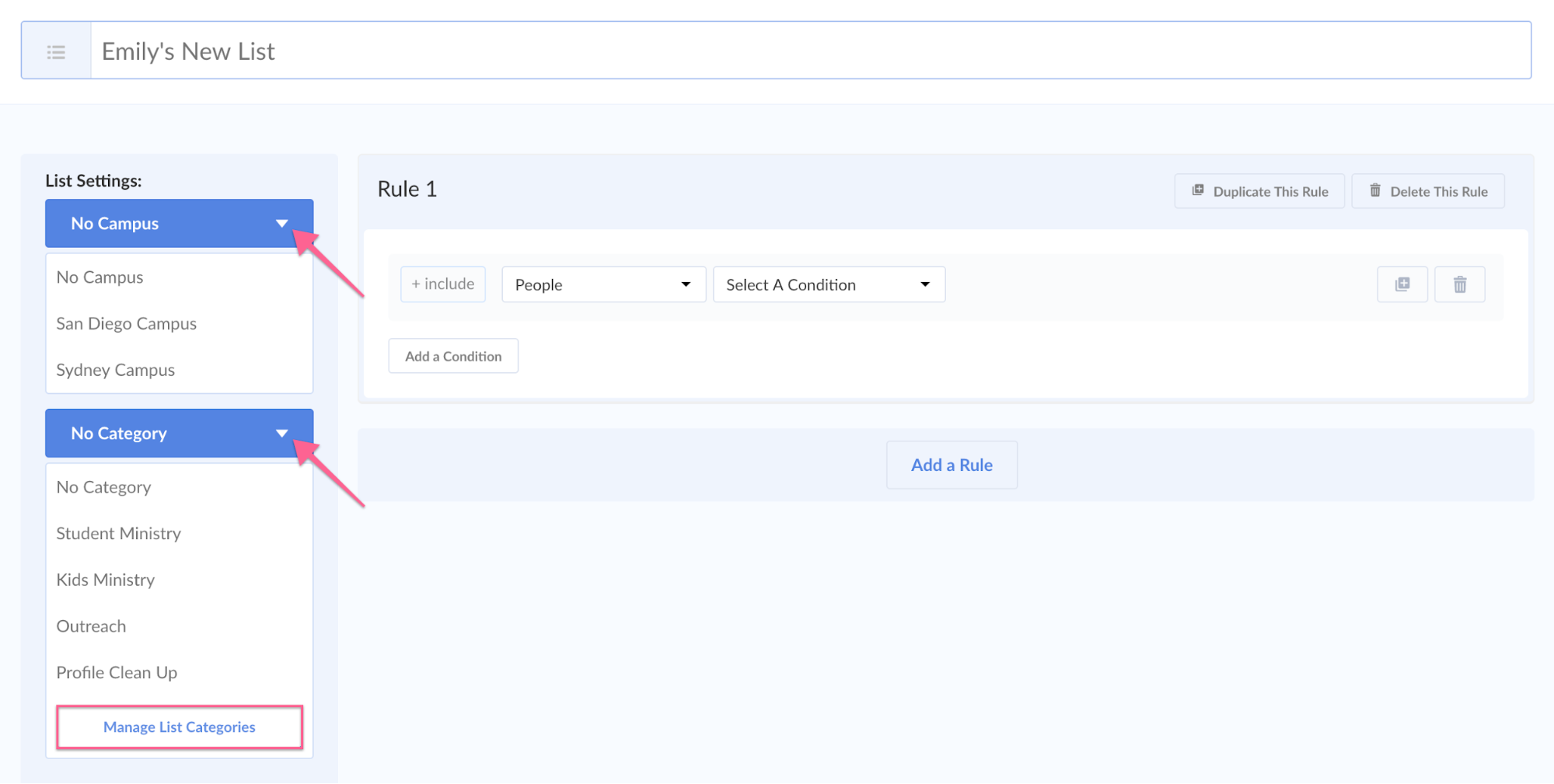
Task: Click the condition row duplicate icon
Action: [1402, 284]
